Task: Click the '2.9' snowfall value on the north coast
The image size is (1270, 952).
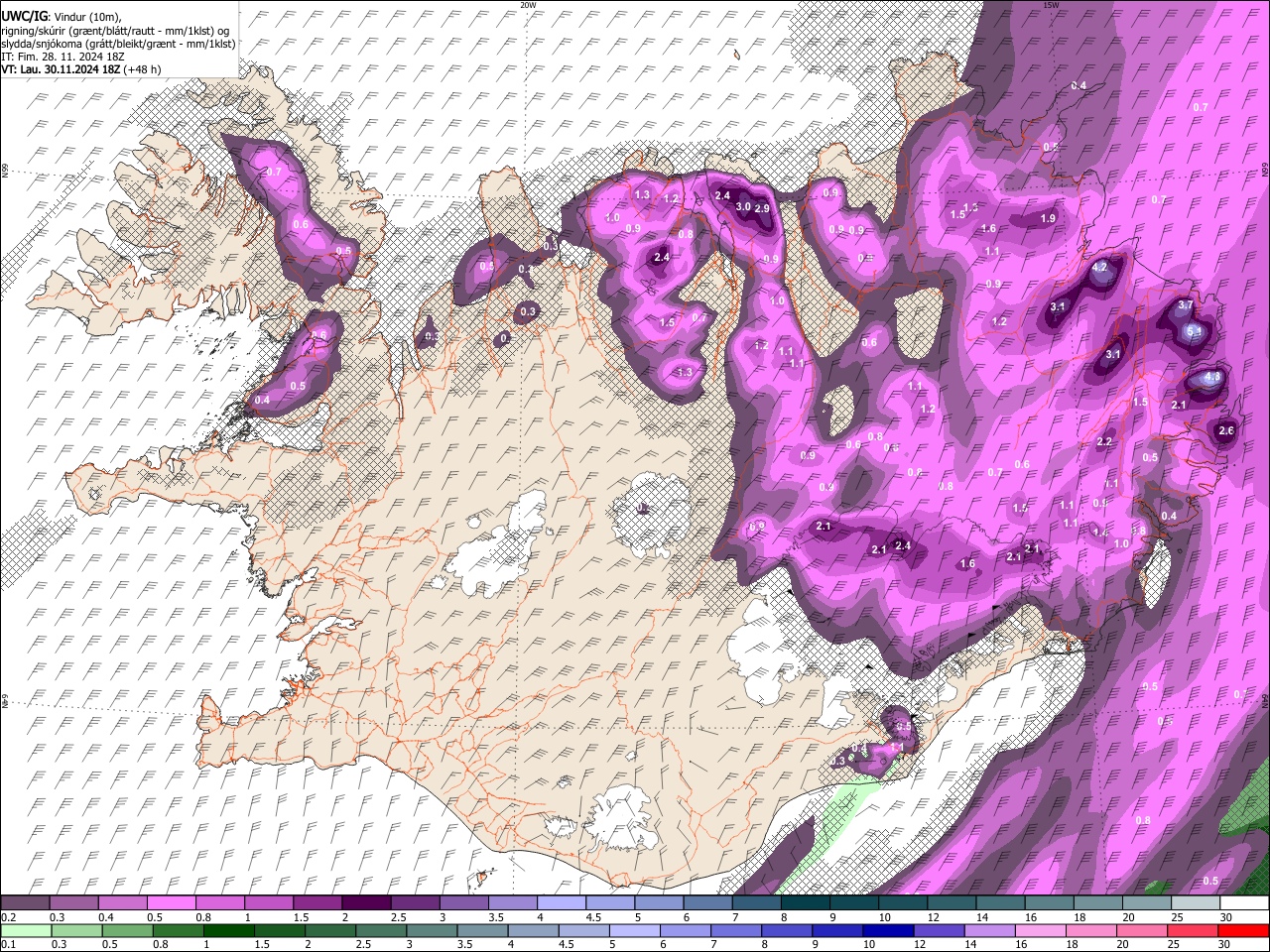Action: (x=762, y=209)
